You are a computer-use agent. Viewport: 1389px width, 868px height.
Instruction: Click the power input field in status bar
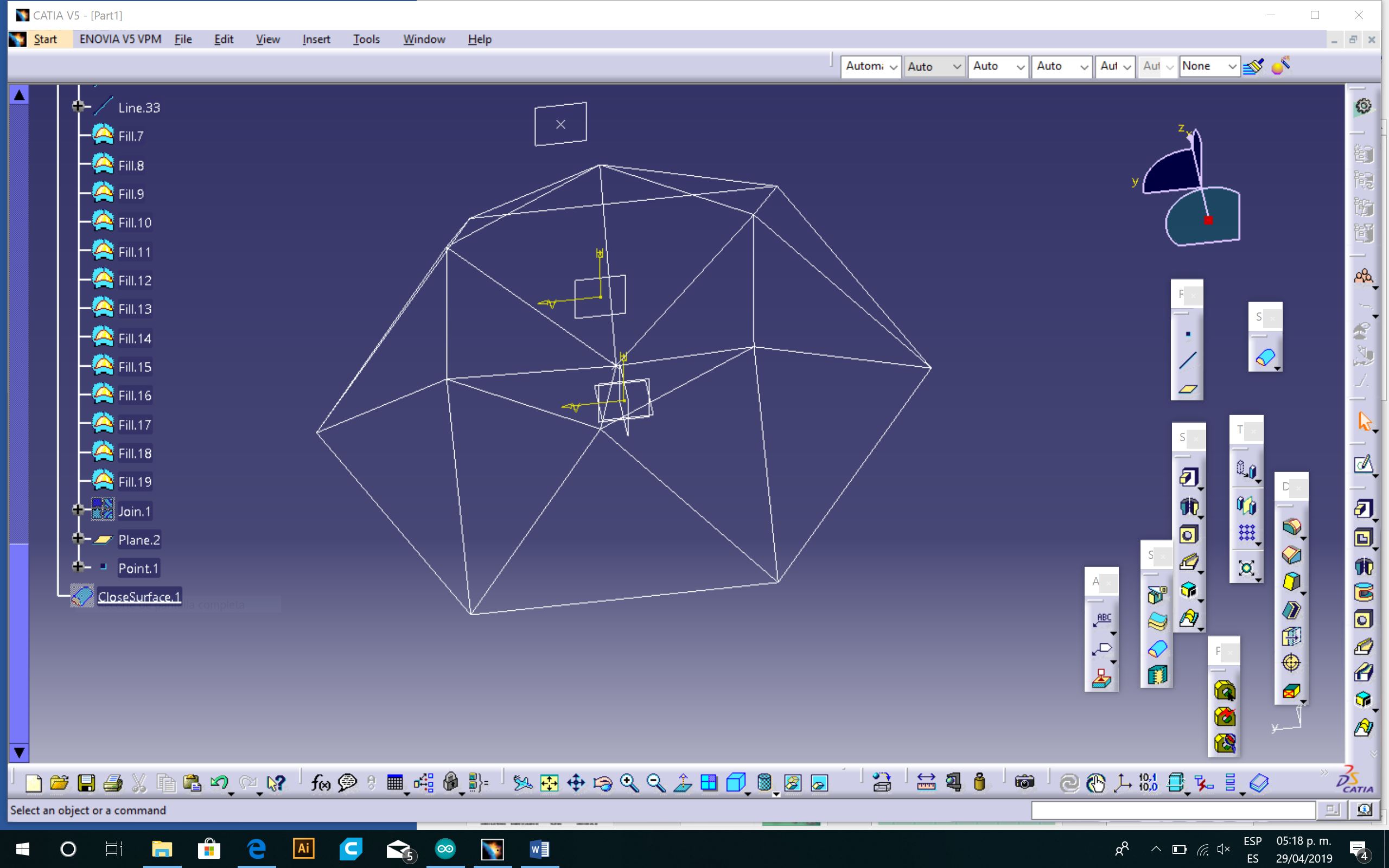(x=1173, y=810)
